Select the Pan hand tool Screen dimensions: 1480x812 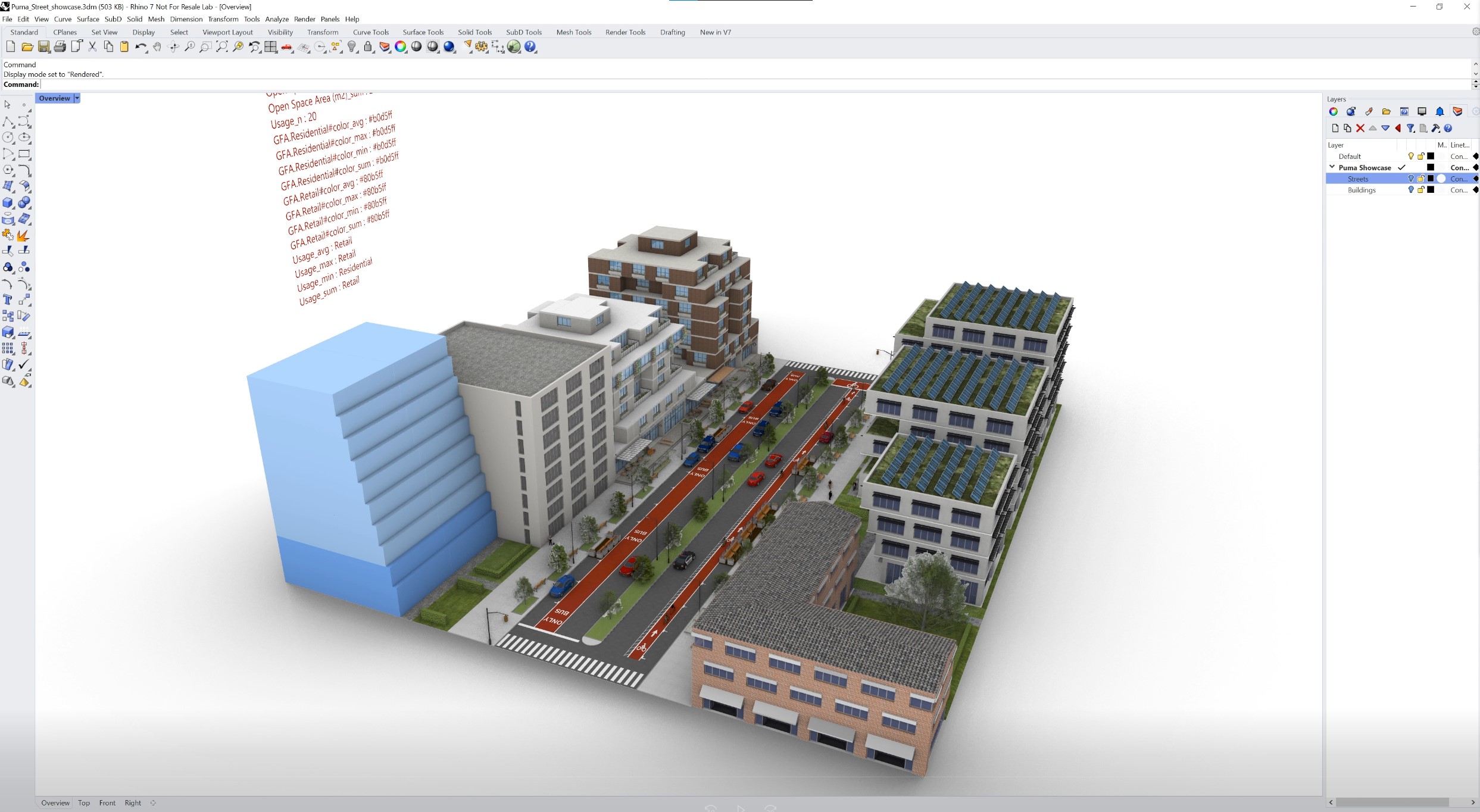[157, 47]
